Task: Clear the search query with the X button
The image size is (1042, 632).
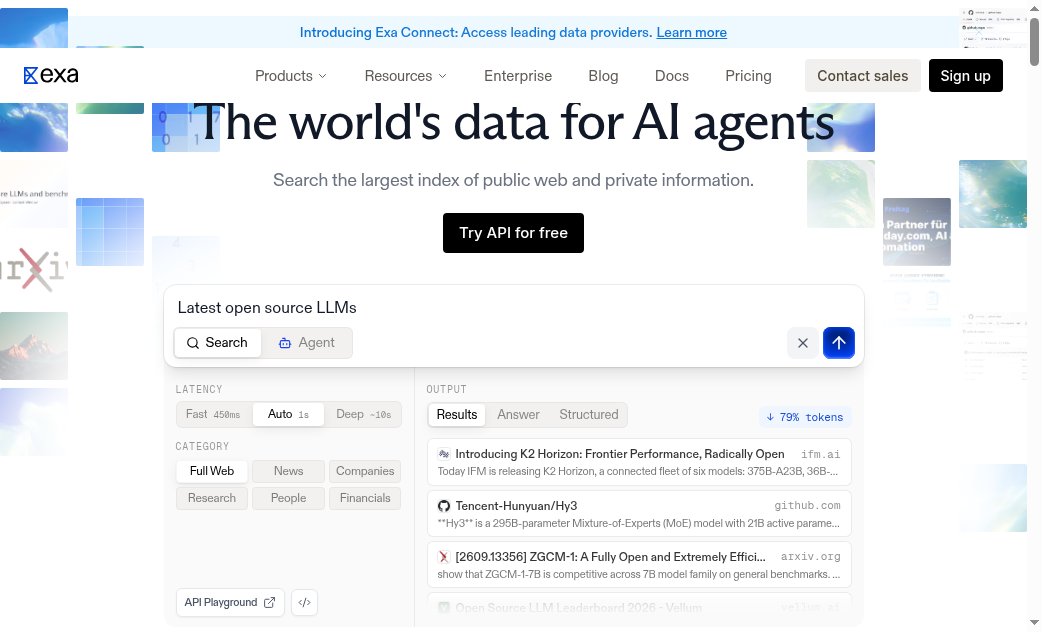Action: click(803, 343)
